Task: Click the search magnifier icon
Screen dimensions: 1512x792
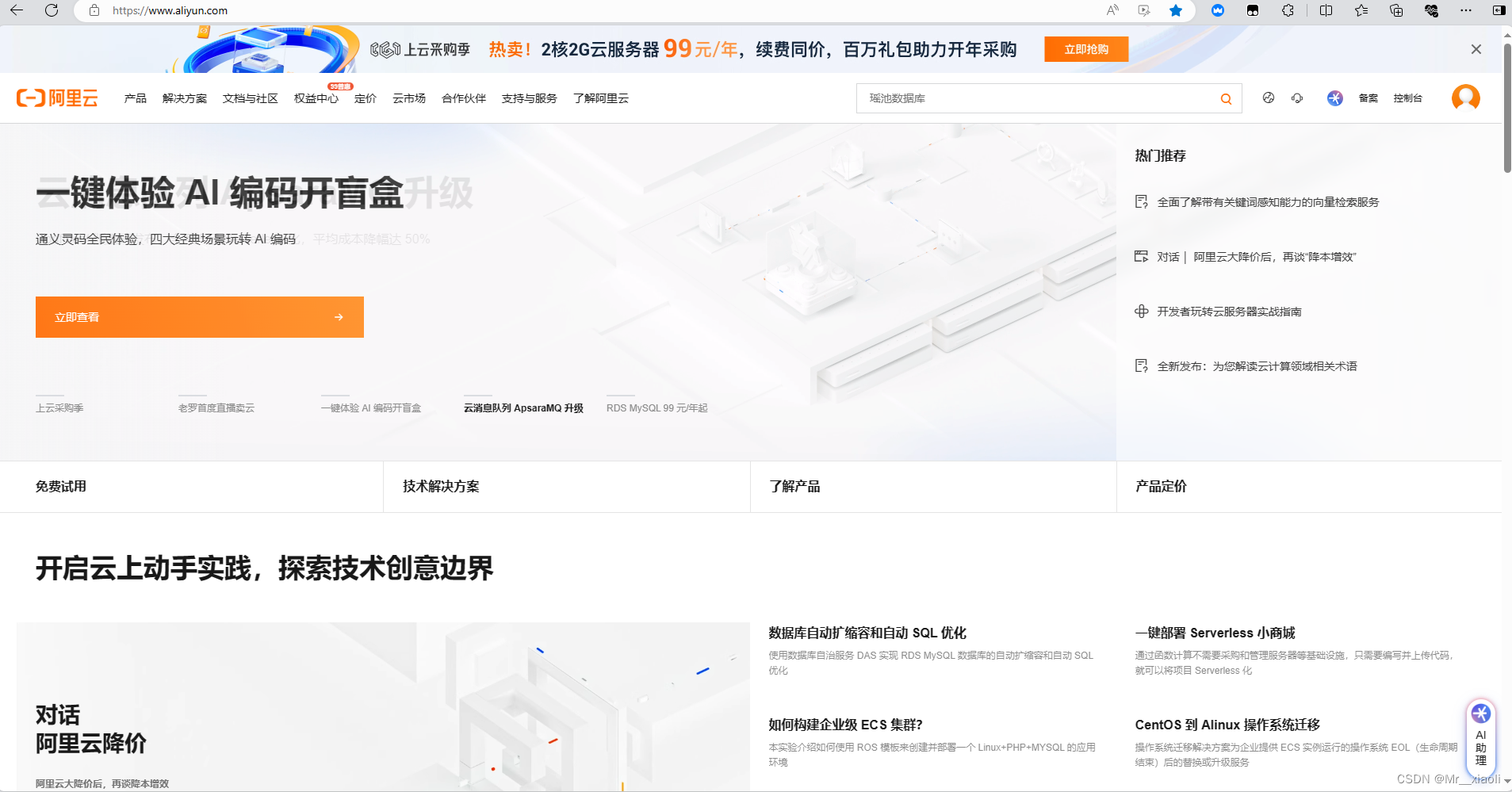Action: pos(1225,98)
